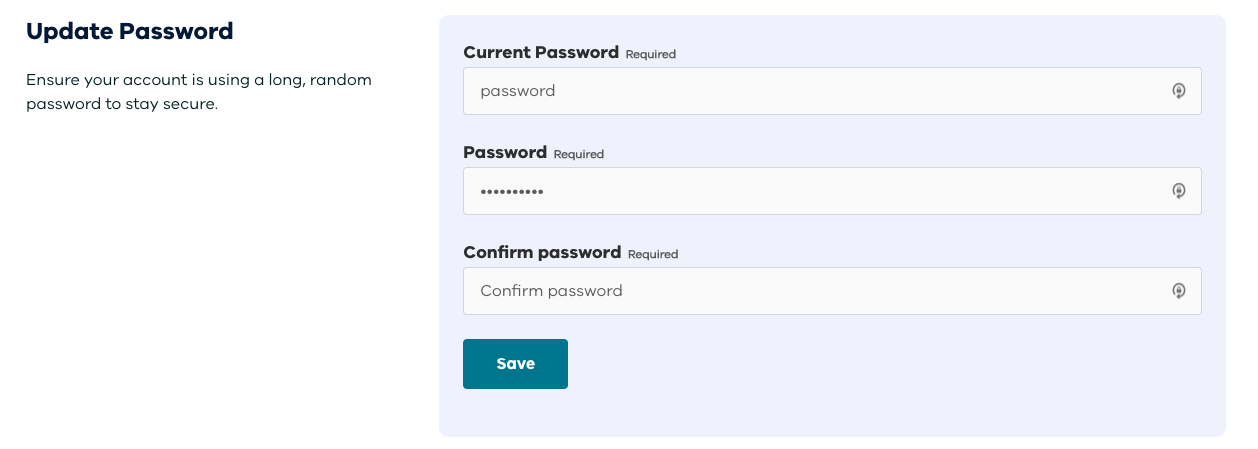Viewport: 1258px width, 449px height.
Task: Click the "Required" tag beside Confirm password label
Action: click(x=653, y=254)
